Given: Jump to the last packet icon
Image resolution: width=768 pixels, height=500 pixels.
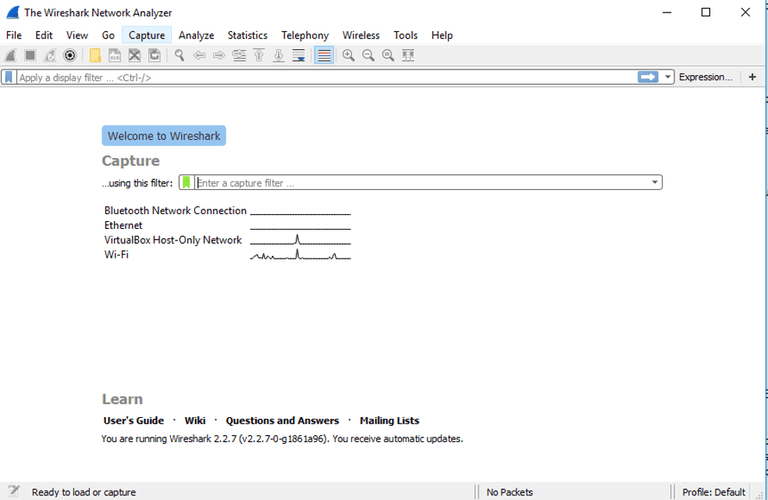Looking at the screenshot, I should tap(279, 55).
